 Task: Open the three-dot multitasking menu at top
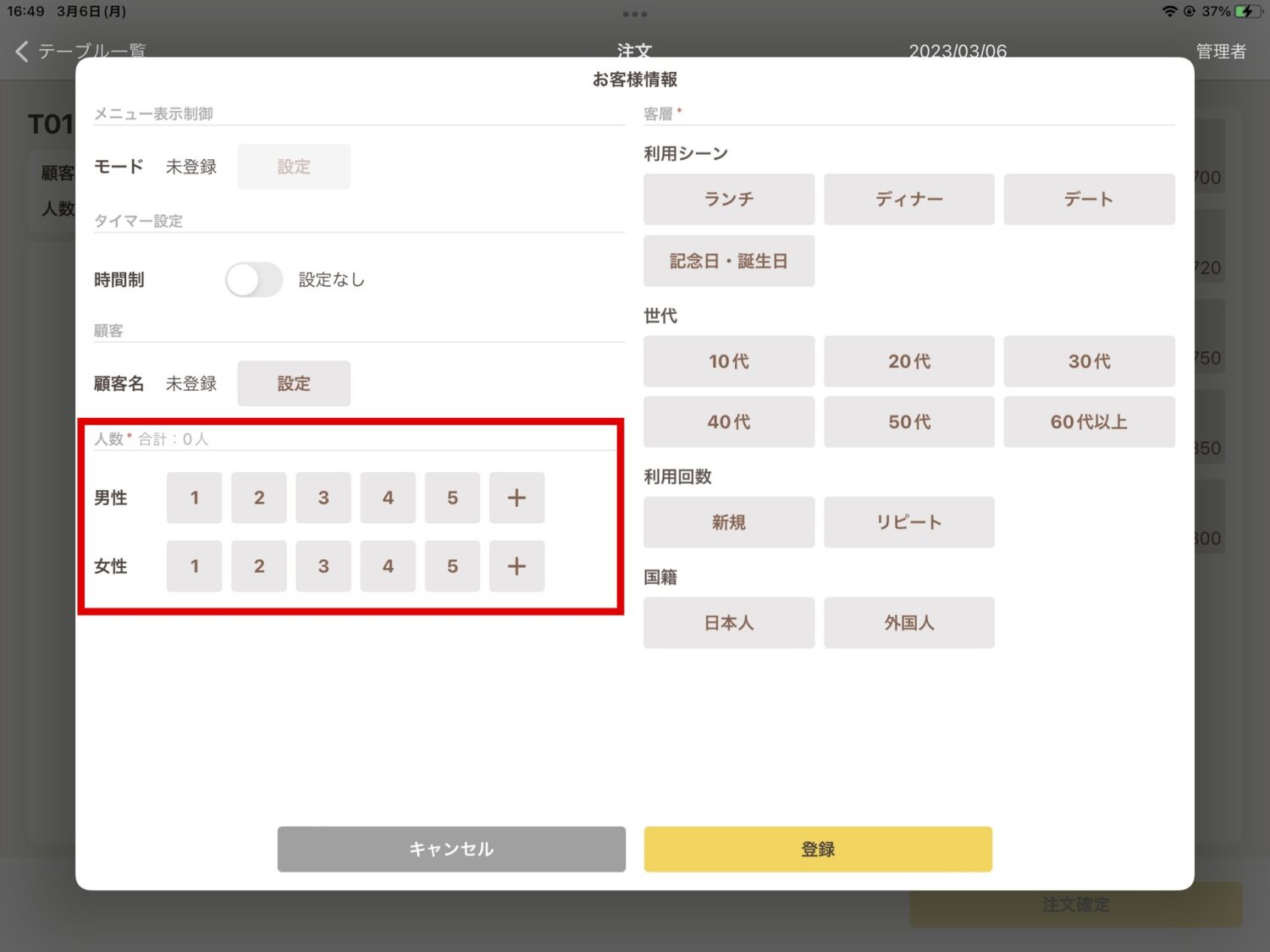point(634,14)
